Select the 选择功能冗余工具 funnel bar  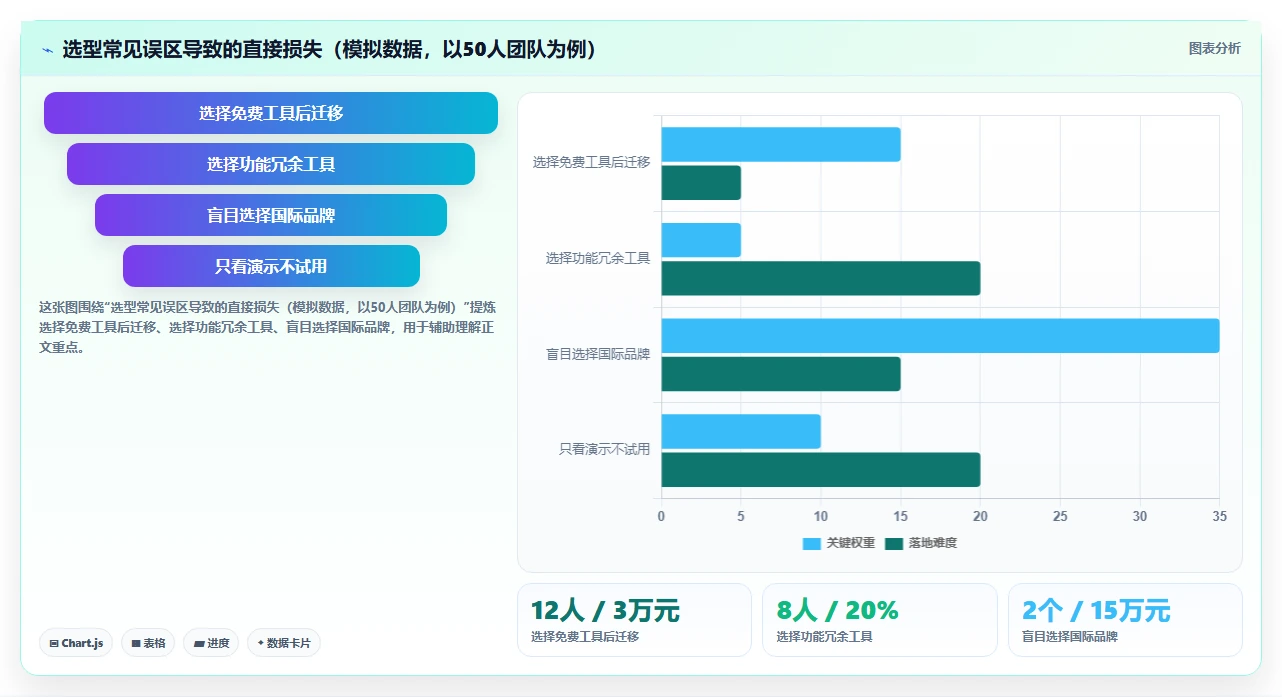(271, 164)
